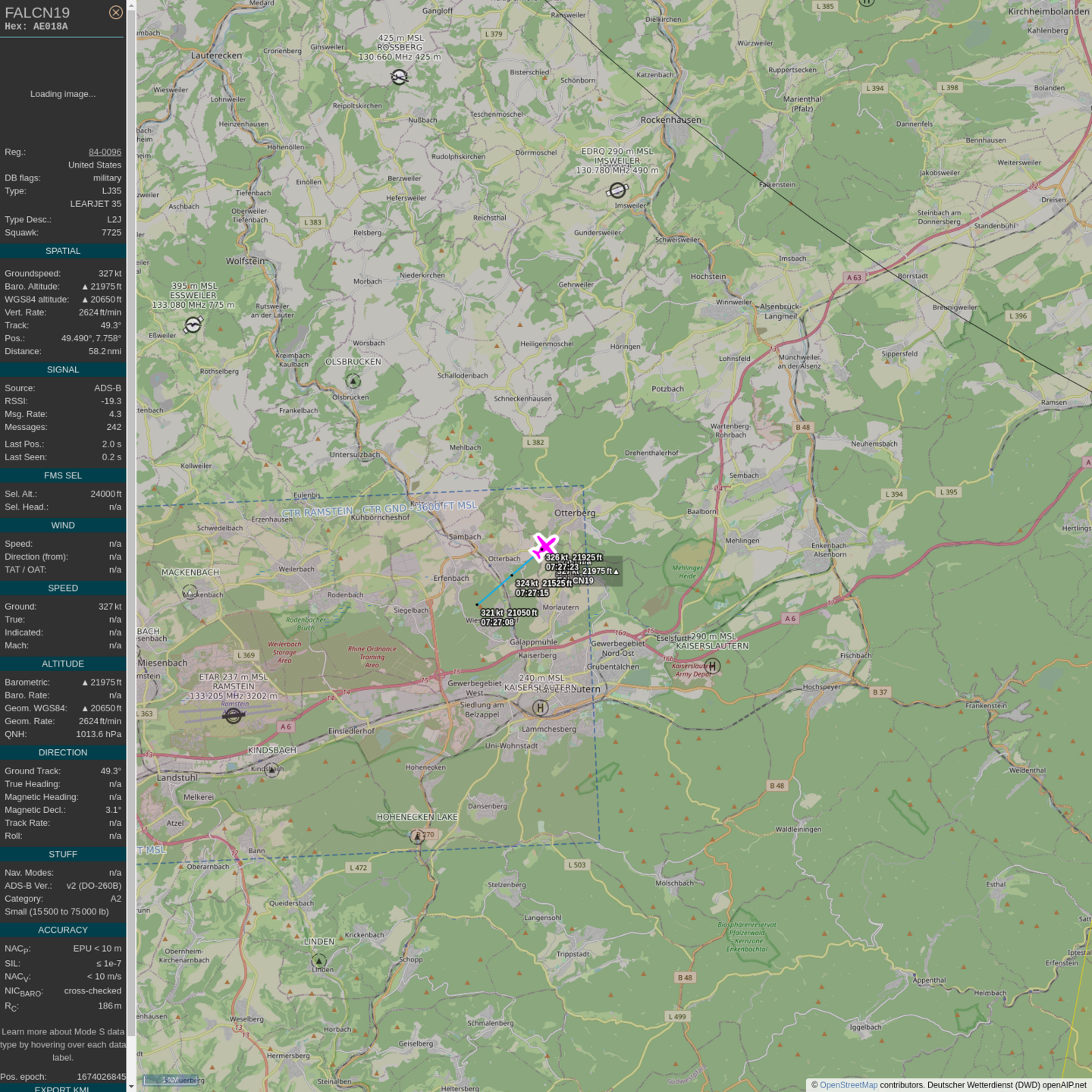Click the sidebar scroll up arrow
The height and width of the screenshot is (1092, 1092).
pyautogui.click(x=131, y=5)
